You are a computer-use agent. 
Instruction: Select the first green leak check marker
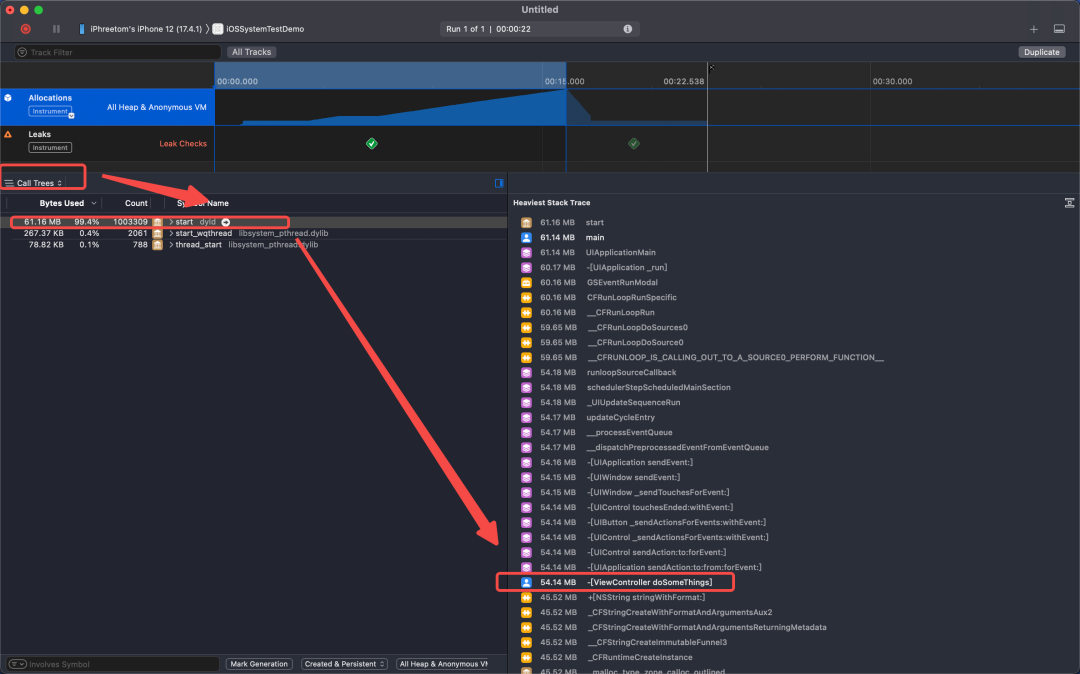click(372, 143)
